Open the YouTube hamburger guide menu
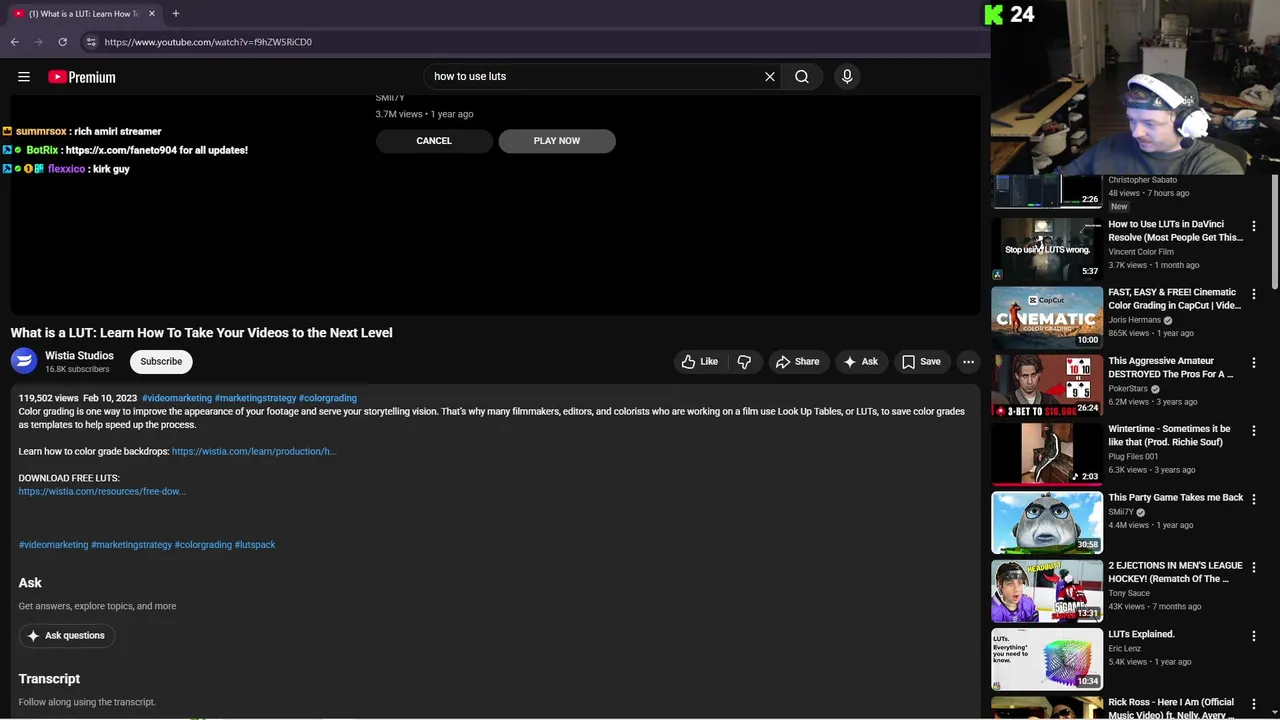This screenshot has height=720, width=1280. [24, 77]
